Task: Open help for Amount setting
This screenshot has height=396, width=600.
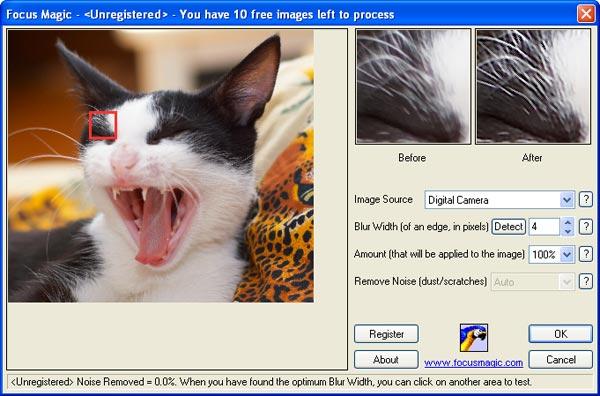Action: 585,254
